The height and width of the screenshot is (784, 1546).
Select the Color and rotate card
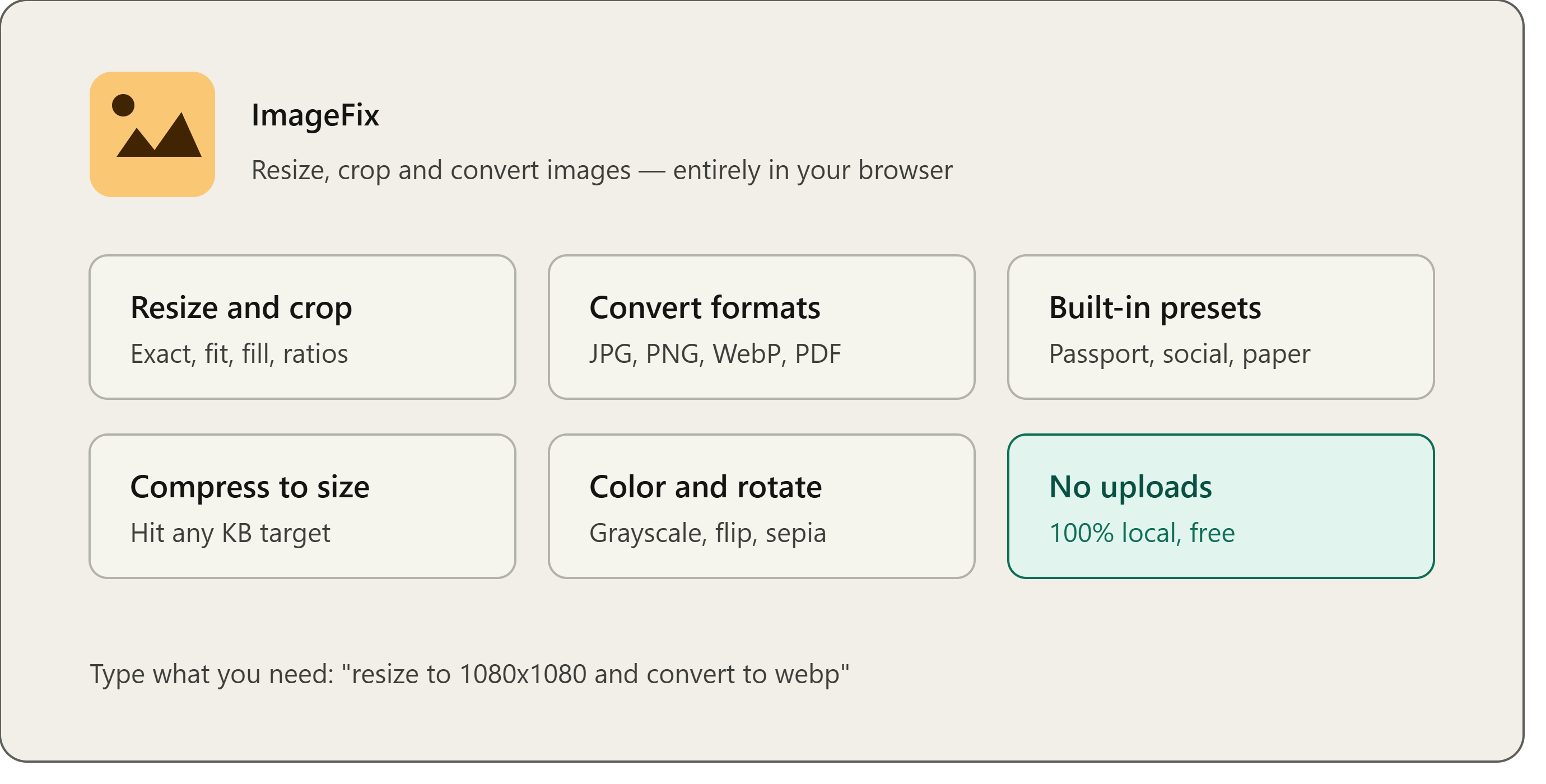(762, 506)
